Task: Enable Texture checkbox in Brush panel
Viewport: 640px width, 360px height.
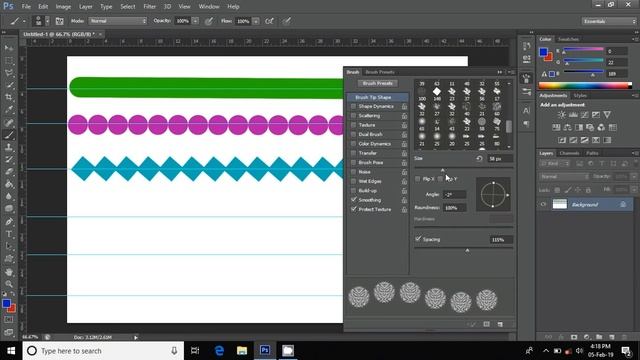Action: click(353, 125)
